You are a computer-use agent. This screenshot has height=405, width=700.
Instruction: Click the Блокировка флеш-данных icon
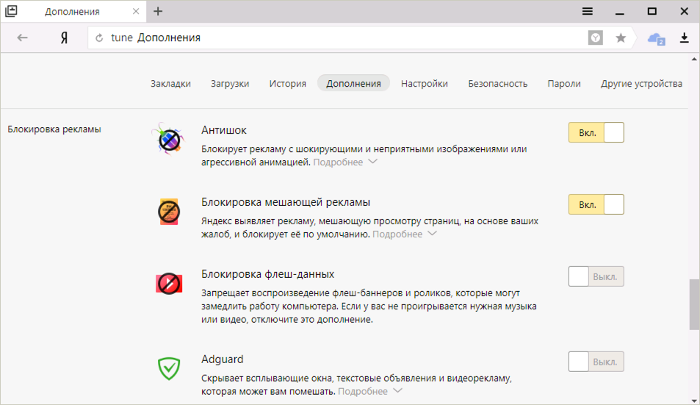tap(169, 284)
